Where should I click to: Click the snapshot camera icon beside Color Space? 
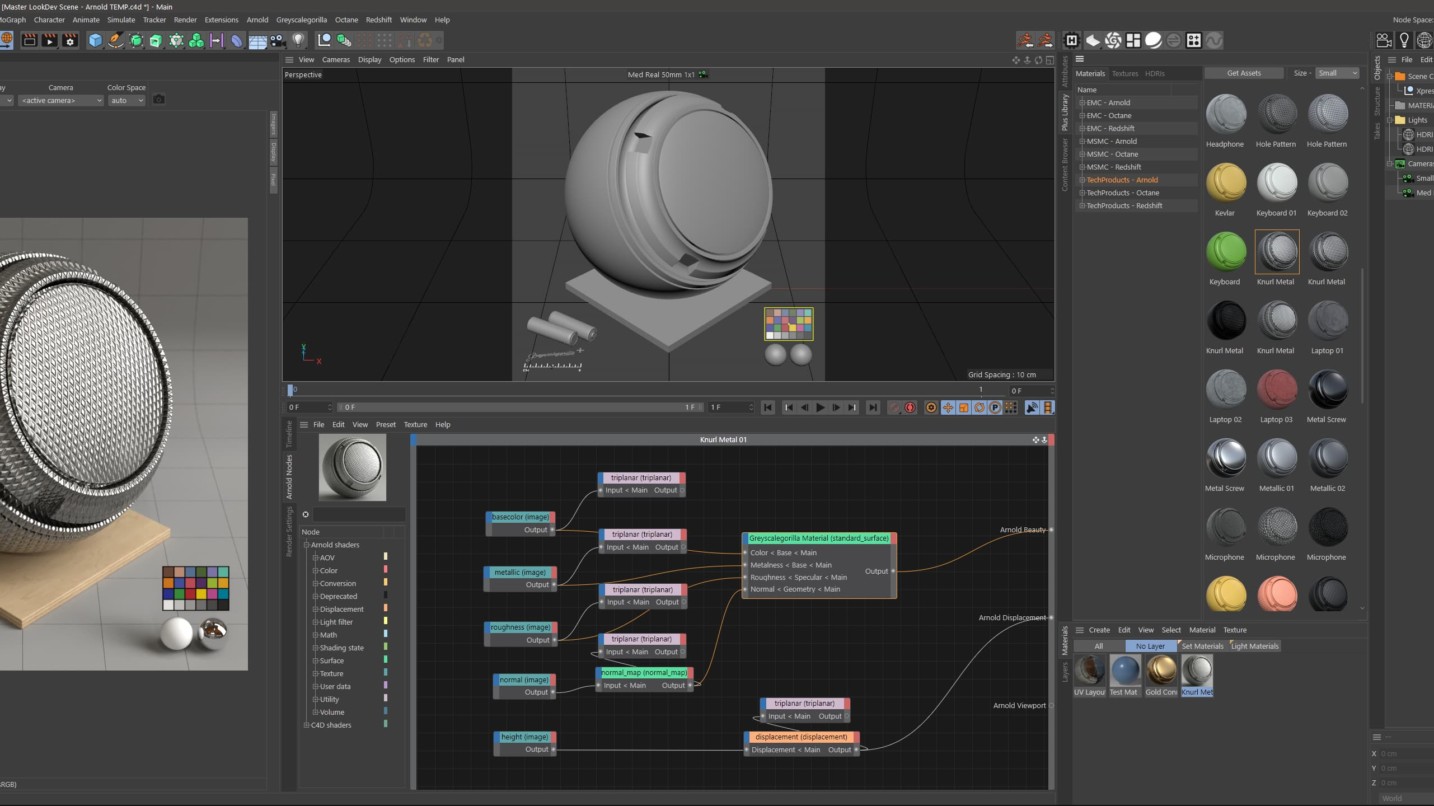(158, 100)
